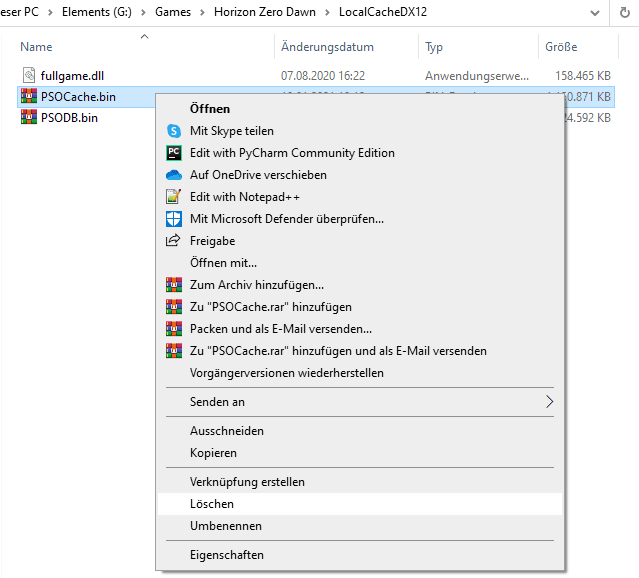Sort by Typ column header
The height and width of the screenshot is (578, 639).
(434, 47)
